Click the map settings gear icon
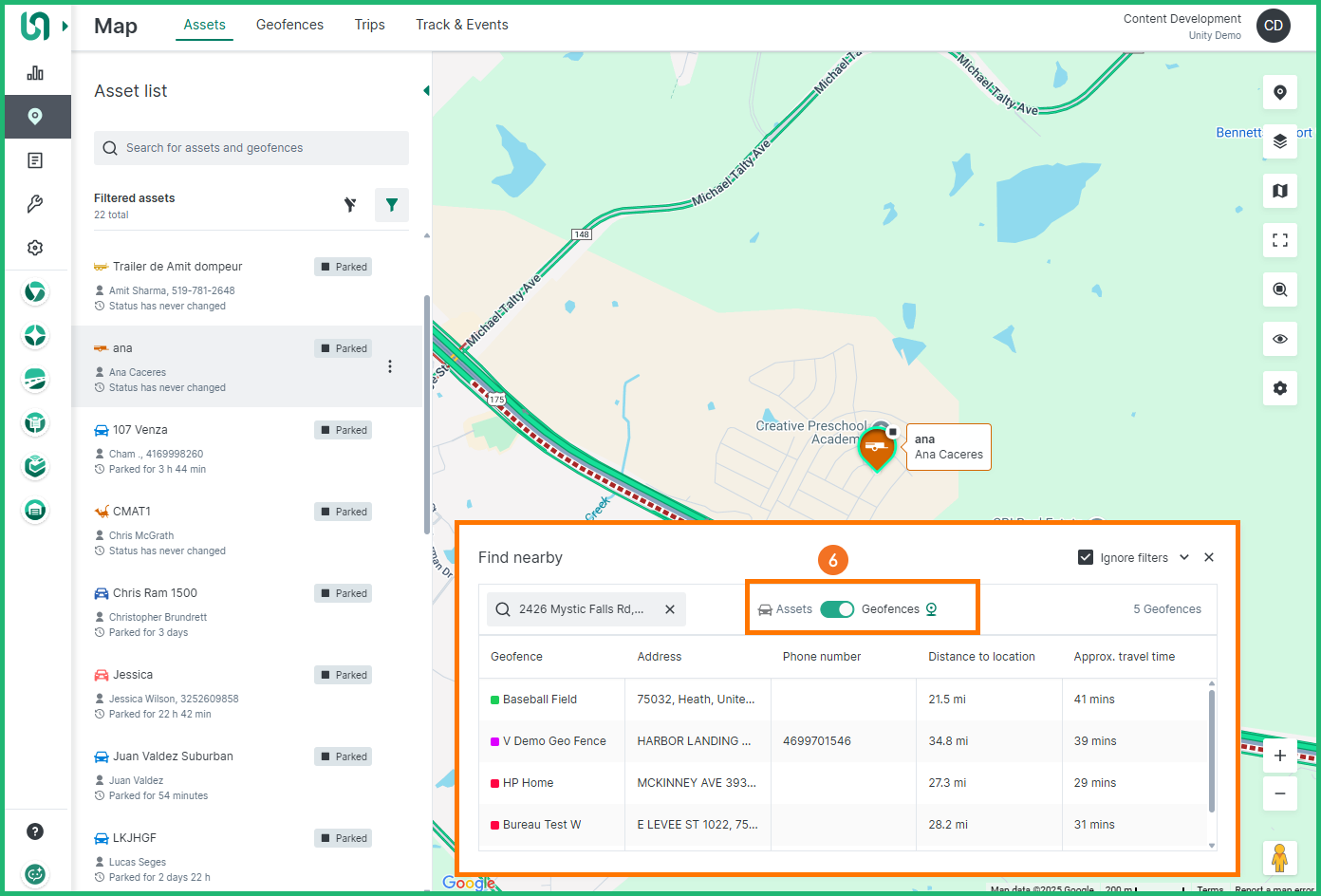 click(1279, 388)
